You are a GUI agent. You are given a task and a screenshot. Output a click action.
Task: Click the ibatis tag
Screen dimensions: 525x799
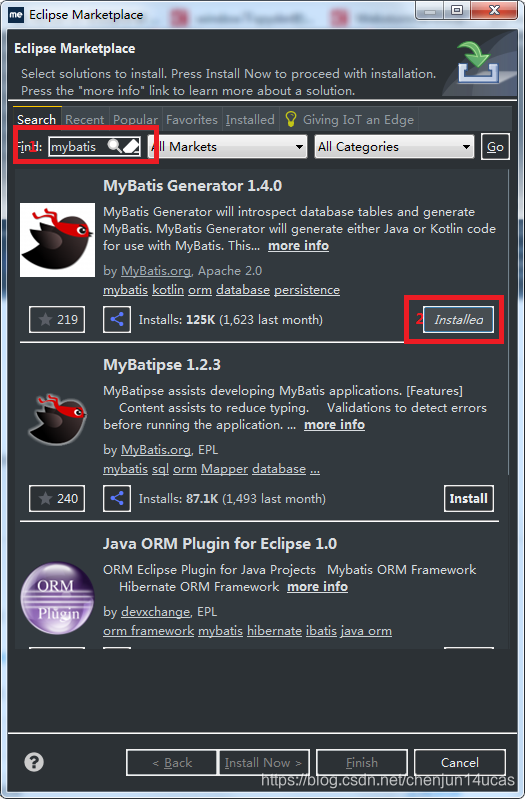[321, 631]
